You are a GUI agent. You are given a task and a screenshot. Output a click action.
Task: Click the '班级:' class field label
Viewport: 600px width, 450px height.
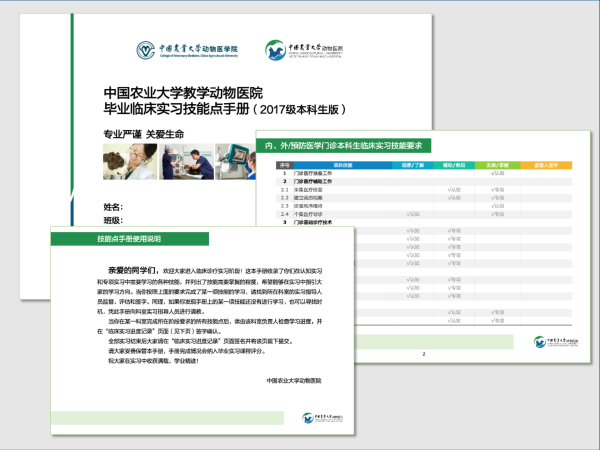click(x=113, y=220)
